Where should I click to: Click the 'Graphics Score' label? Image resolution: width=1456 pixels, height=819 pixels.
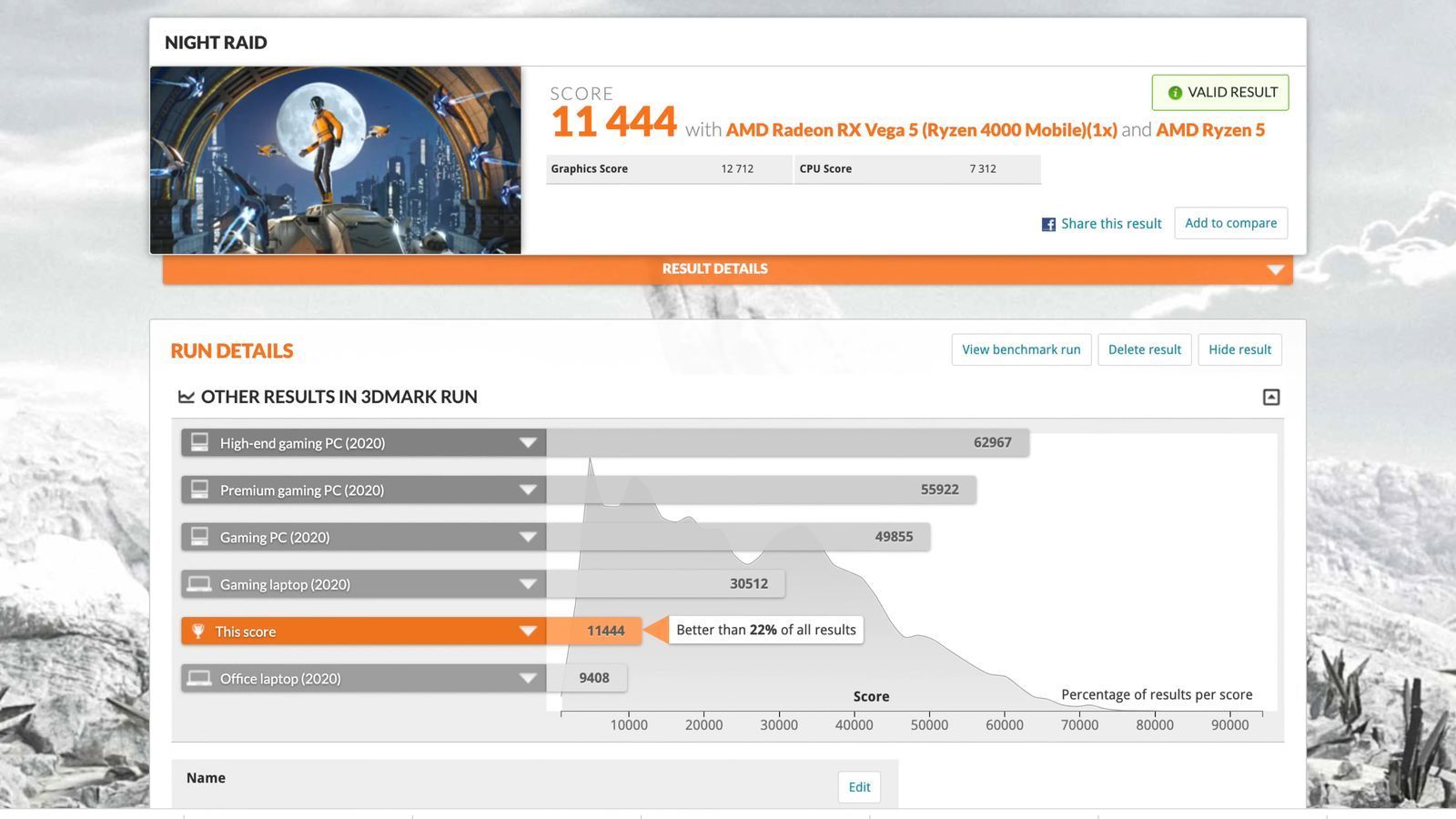pyautogui.click(x=589, y=169)
